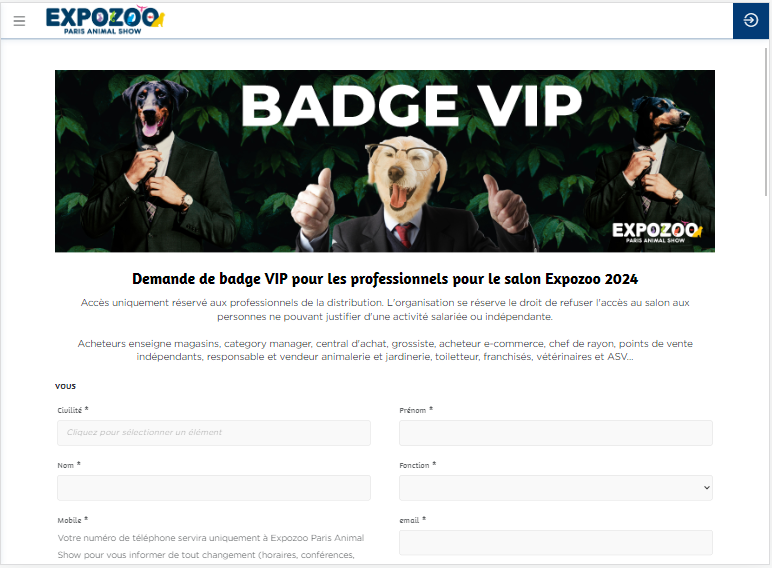Expand the Fonction dropdown
The height and width of the screenshot is (568, 772).
555,488
